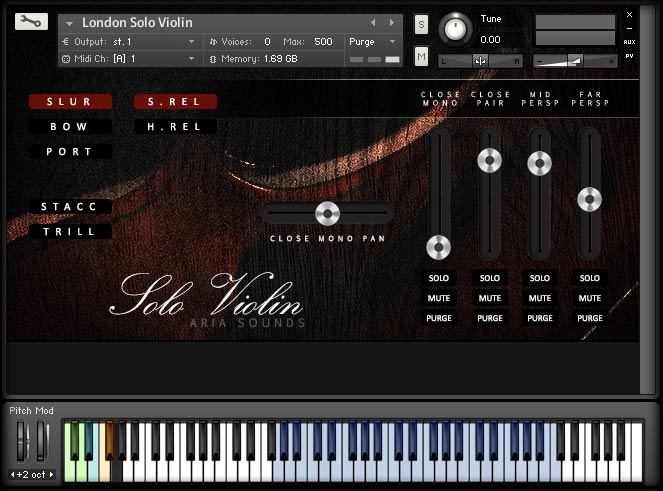This screenshot has width=663, height=491.
Task: Solo the Close Mono microphone
Action: click(x=439, y=278)
